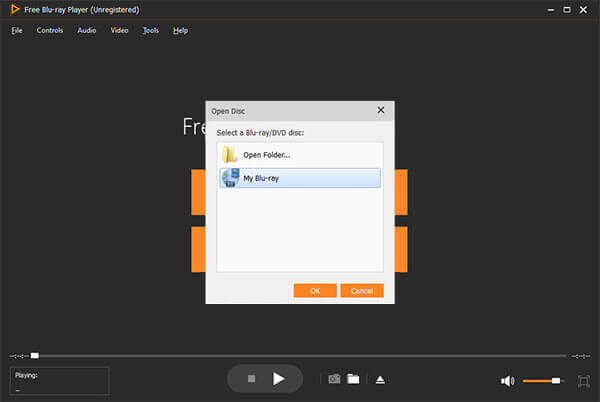600x402 pixels.
Task: Take a snapshot with the camera icon
Action: tap(334, 379)
